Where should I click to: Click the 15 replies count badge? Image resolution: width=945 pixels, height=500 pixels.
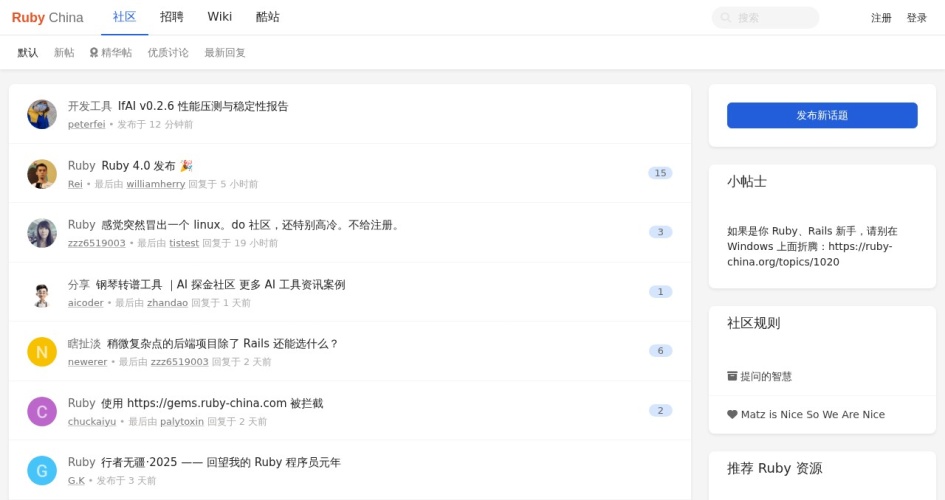point(659,173)
